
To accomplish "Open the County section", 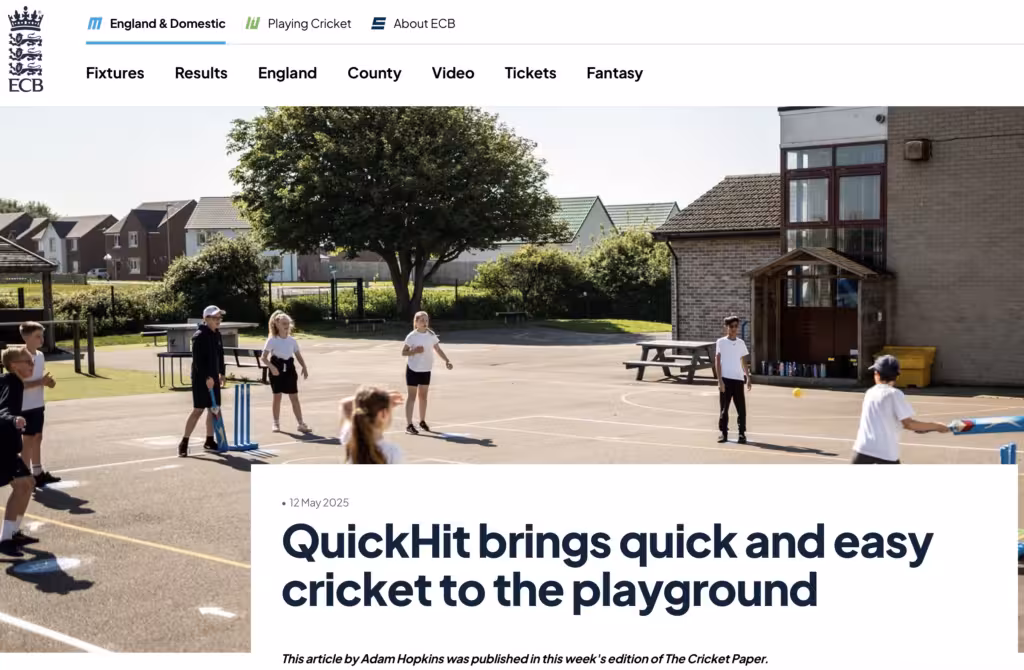I will [x=374, y=73].
